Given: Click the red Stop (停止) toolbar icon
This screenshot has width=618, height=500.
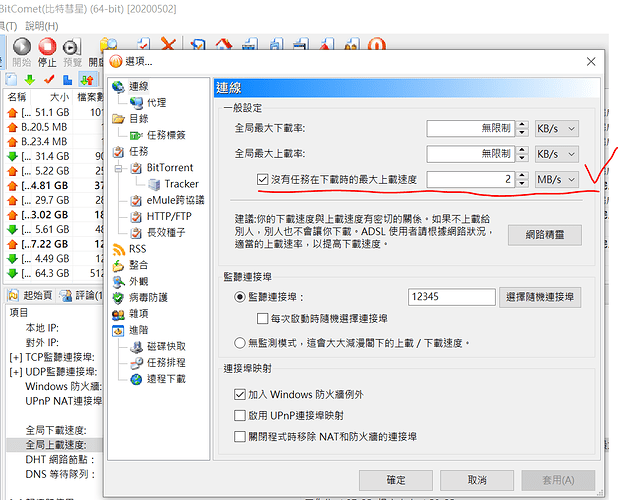Looking at the screenshot, I should (47, 47).
